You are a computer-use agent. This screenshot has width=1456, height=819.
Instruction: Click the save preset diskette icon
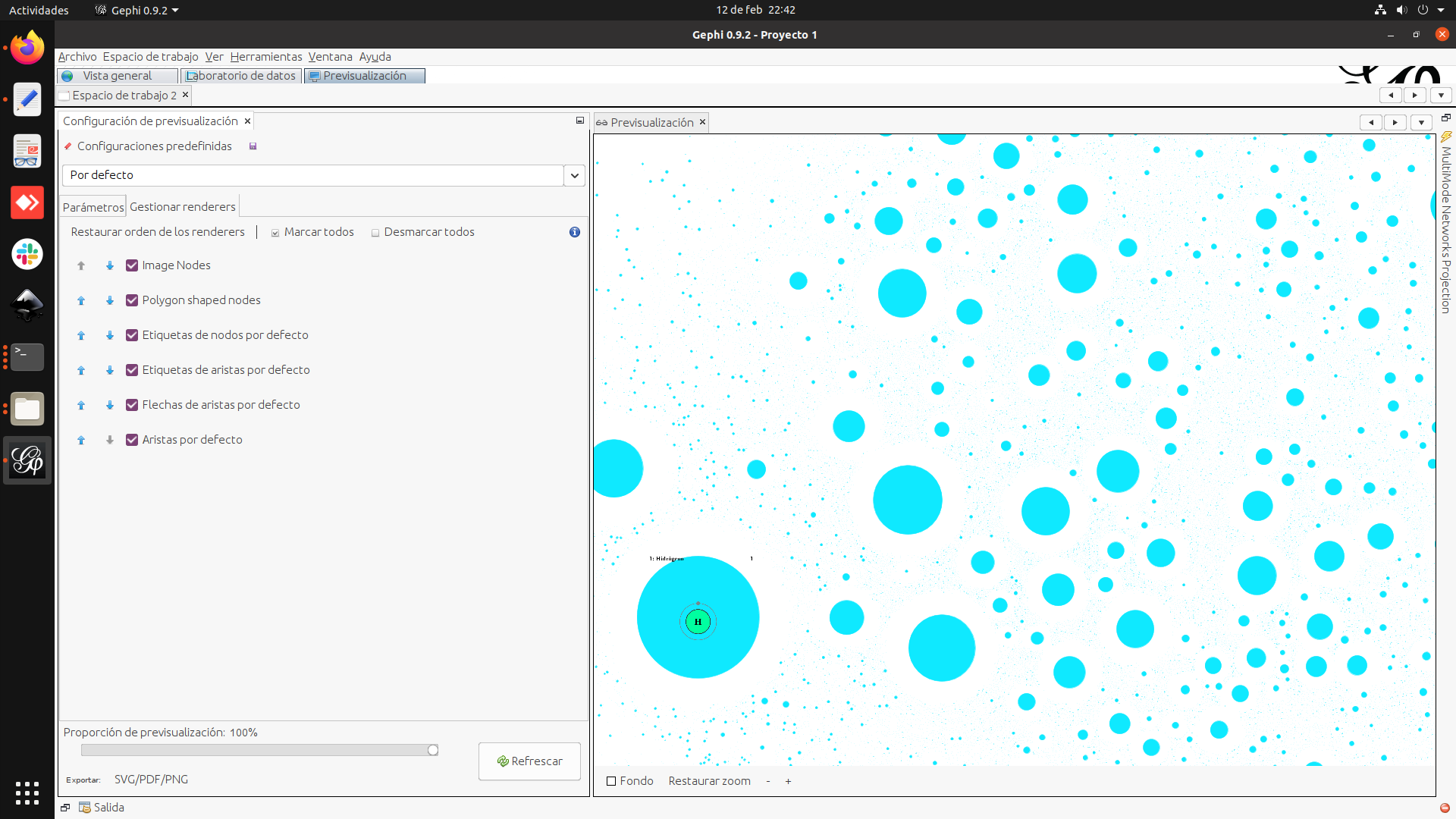[x=253, y=146]
